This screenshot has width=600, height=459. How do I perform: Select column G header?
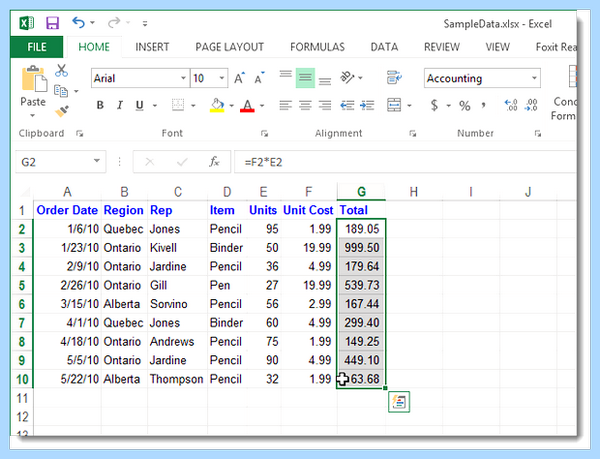361,192
